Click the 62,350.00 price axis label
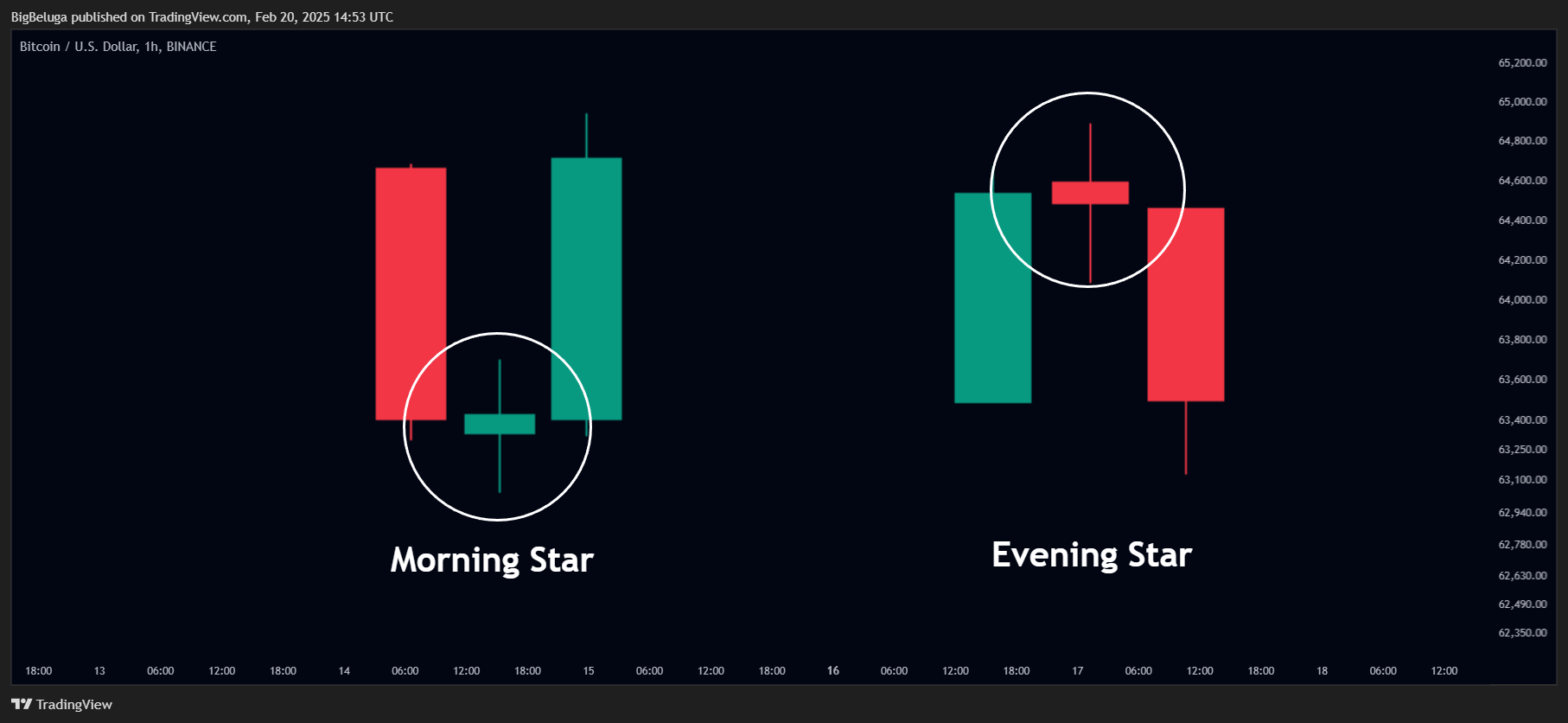The height and width of the screenshot is (723, 1568). pos(1522,633)
